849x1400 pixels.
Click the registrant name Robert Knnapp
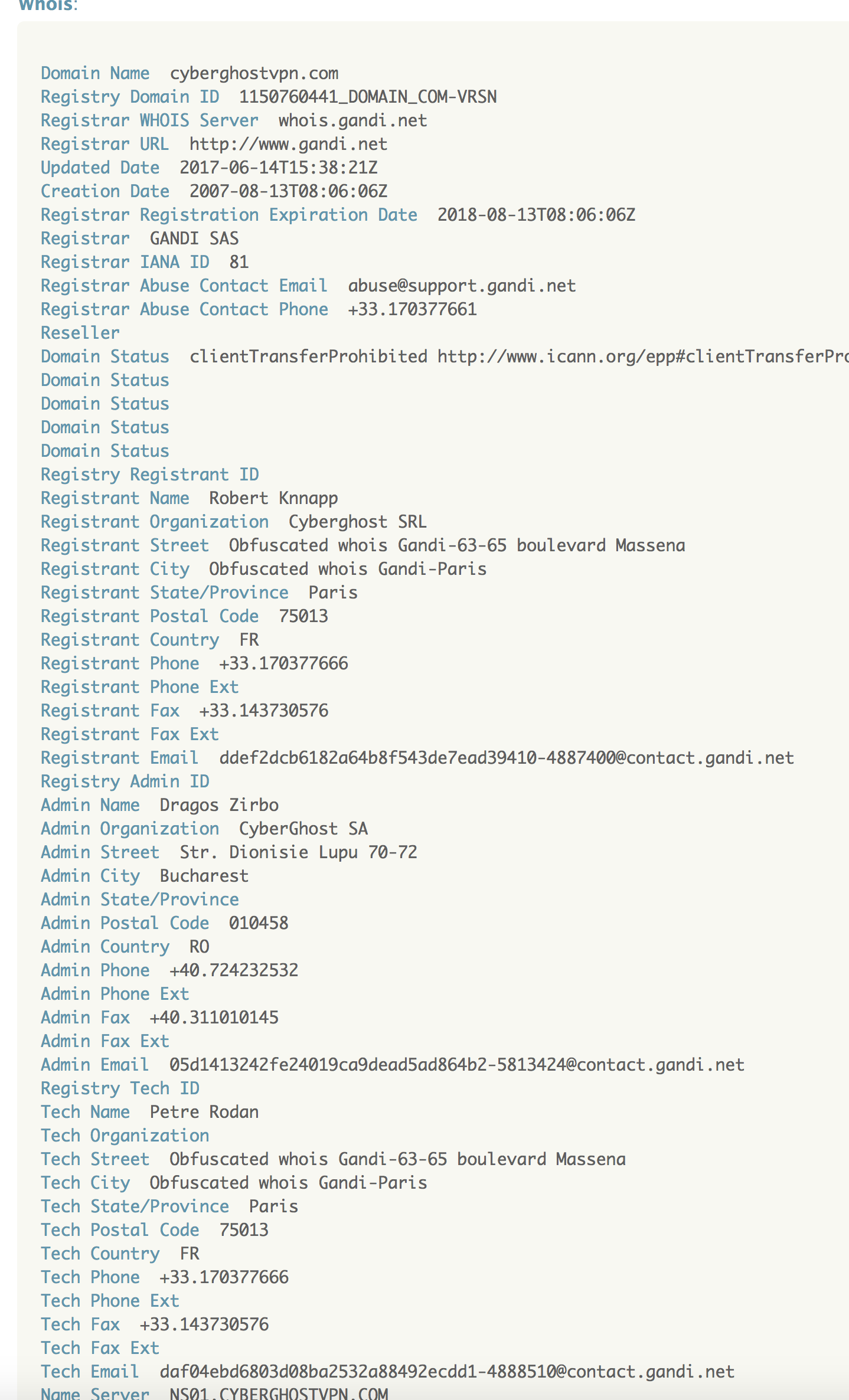(273, 498)
